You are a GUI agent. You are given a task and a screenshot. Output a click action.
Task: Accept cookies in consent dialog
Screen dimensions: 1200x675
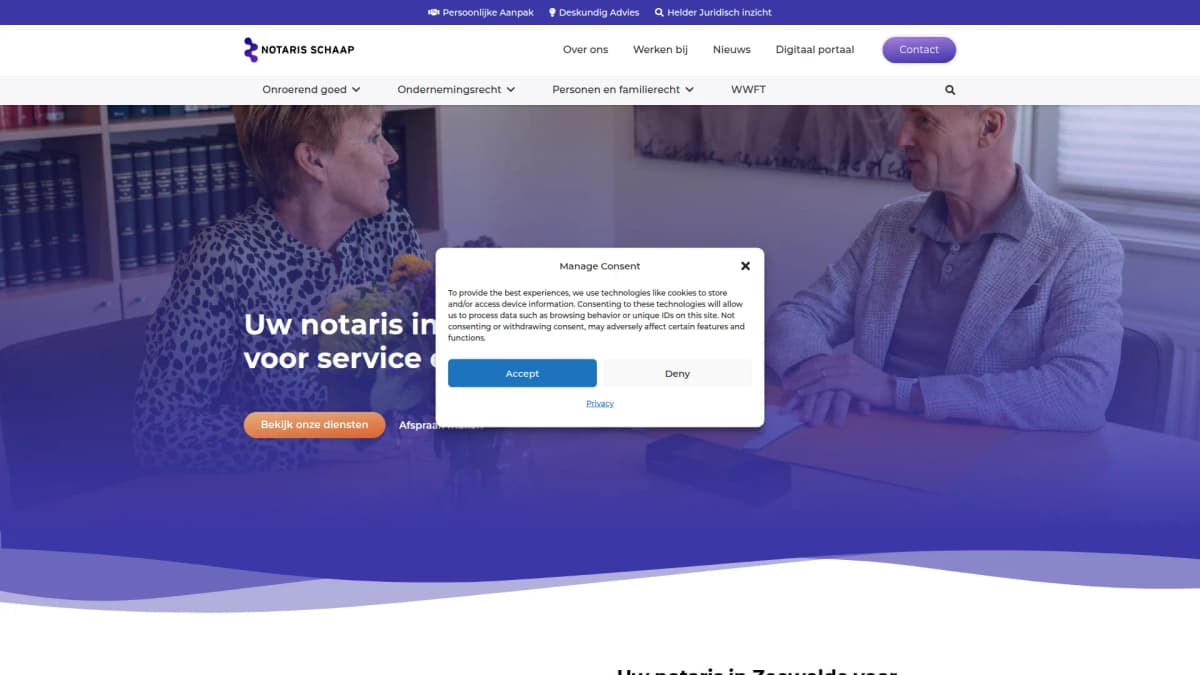[522, 373]
